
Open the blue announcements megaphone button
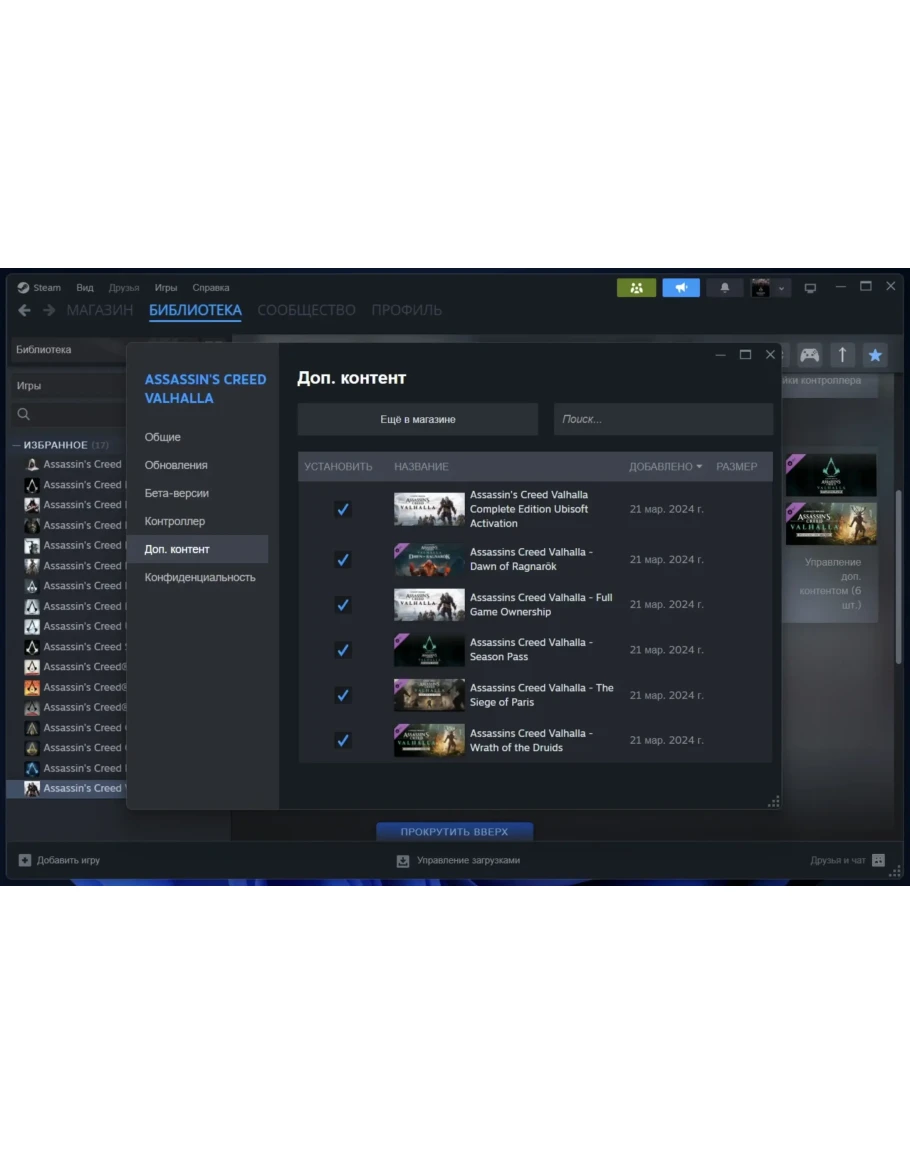[x=681, y=288]
